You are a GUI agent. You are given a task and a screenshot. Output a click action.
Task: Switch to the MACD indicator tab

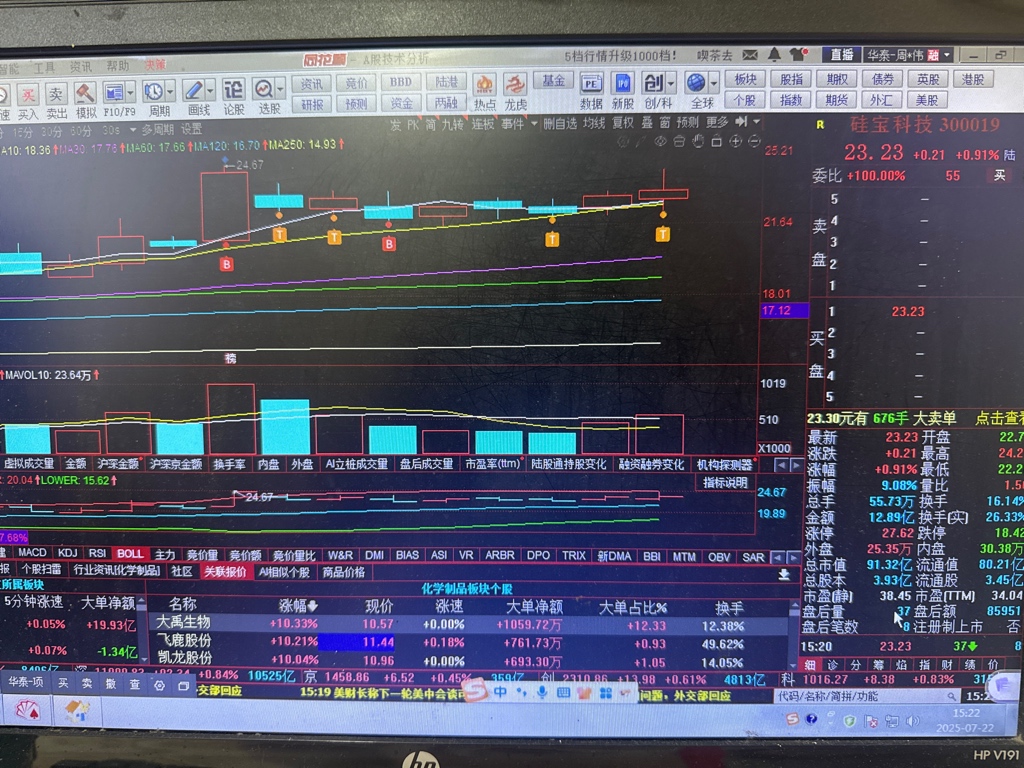(x=32, y=552)
